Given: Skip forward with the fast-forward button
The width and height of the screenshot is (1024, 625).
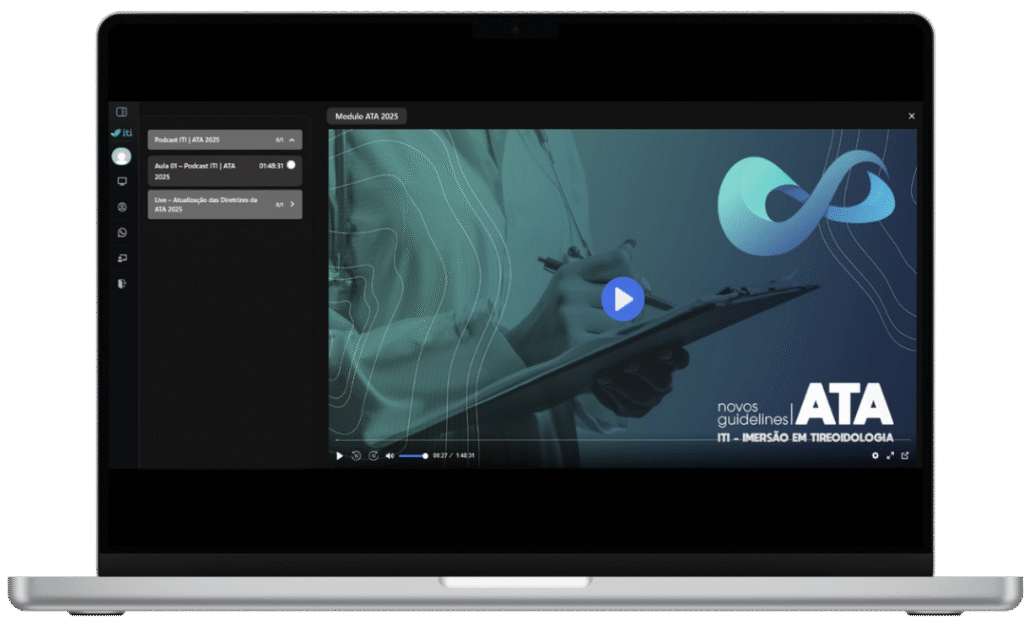Looking at the screenshot, I should click(x=373, y=456).
